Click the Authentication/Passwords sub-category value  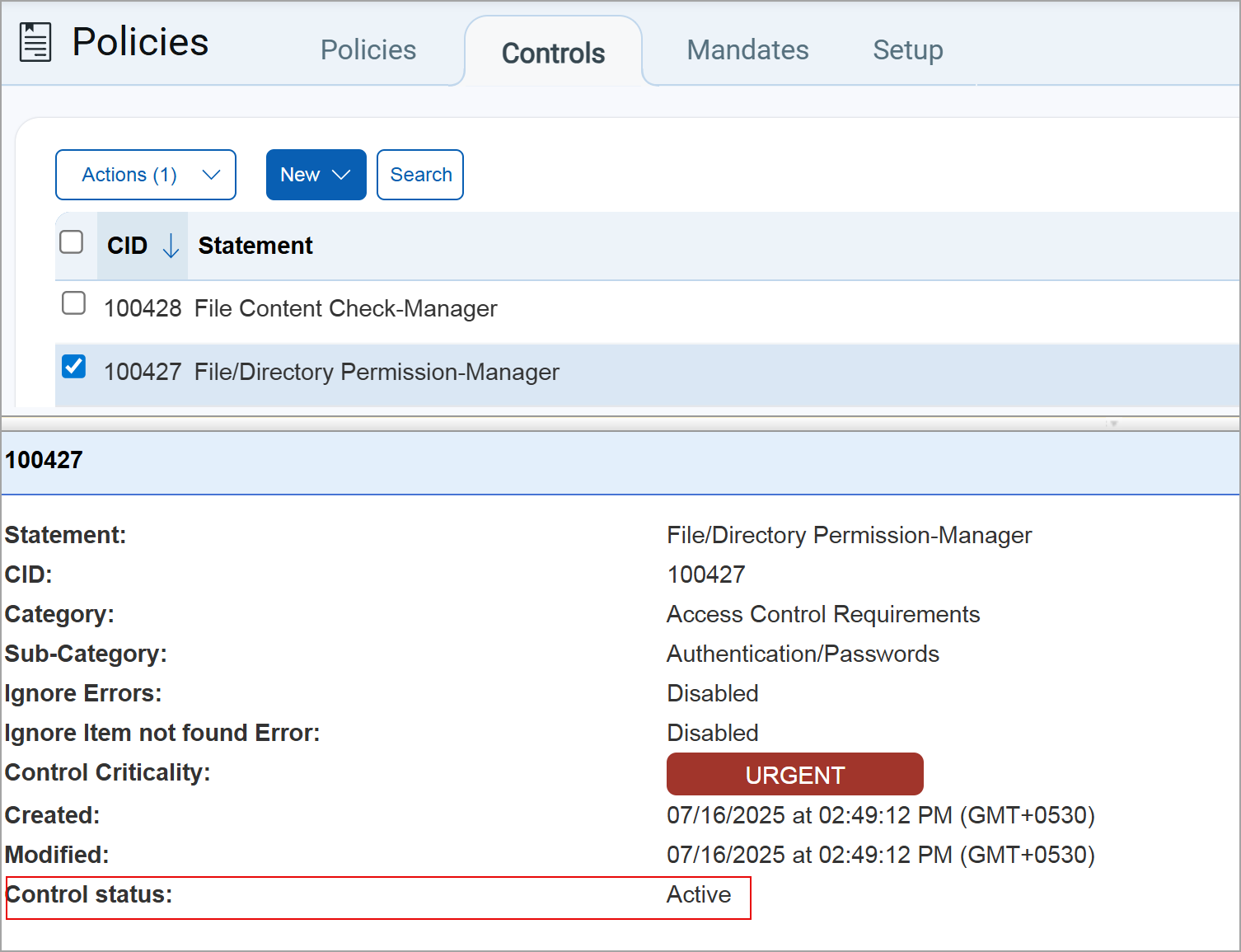point(803,654)
